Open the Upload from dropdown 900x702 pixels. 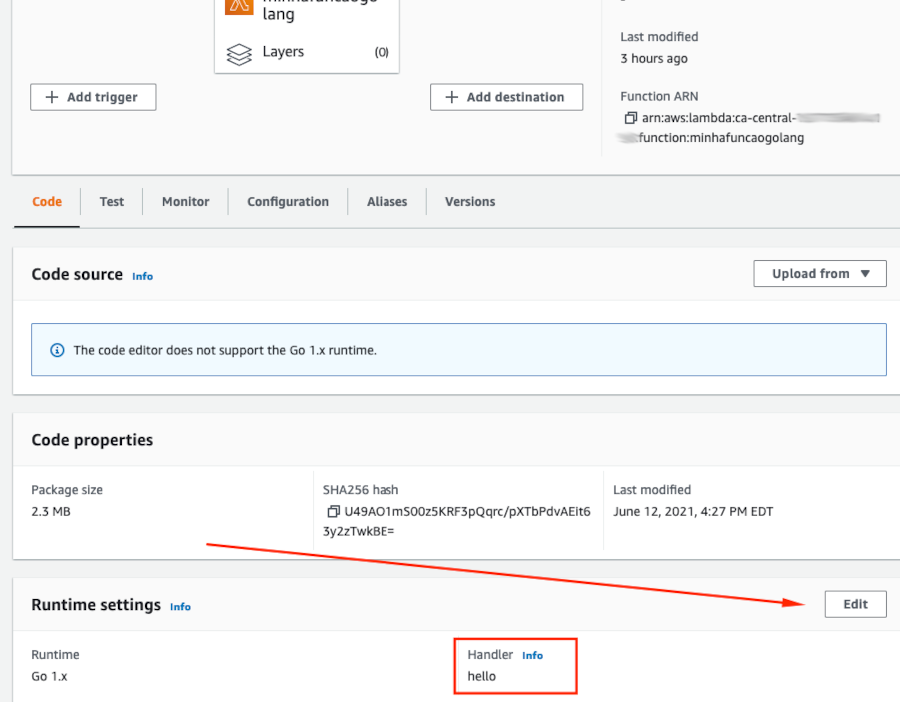click(x=819, y=273)
